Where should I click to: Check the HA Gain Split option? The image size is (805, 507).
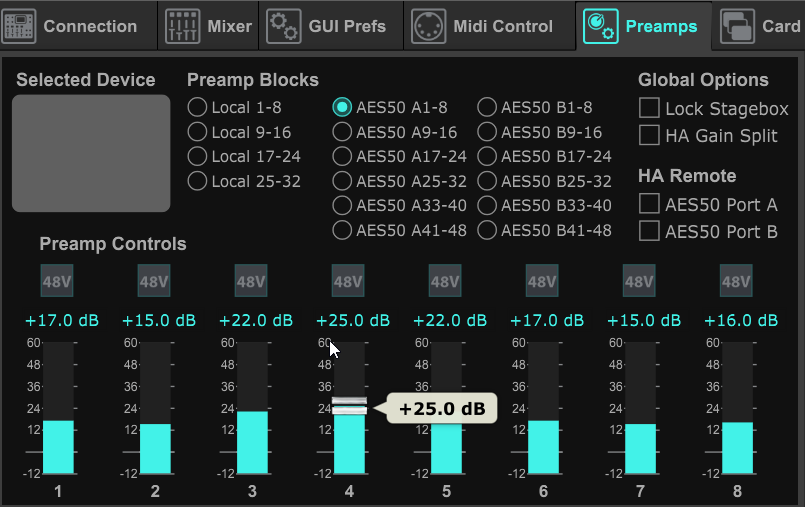point(649,134)
